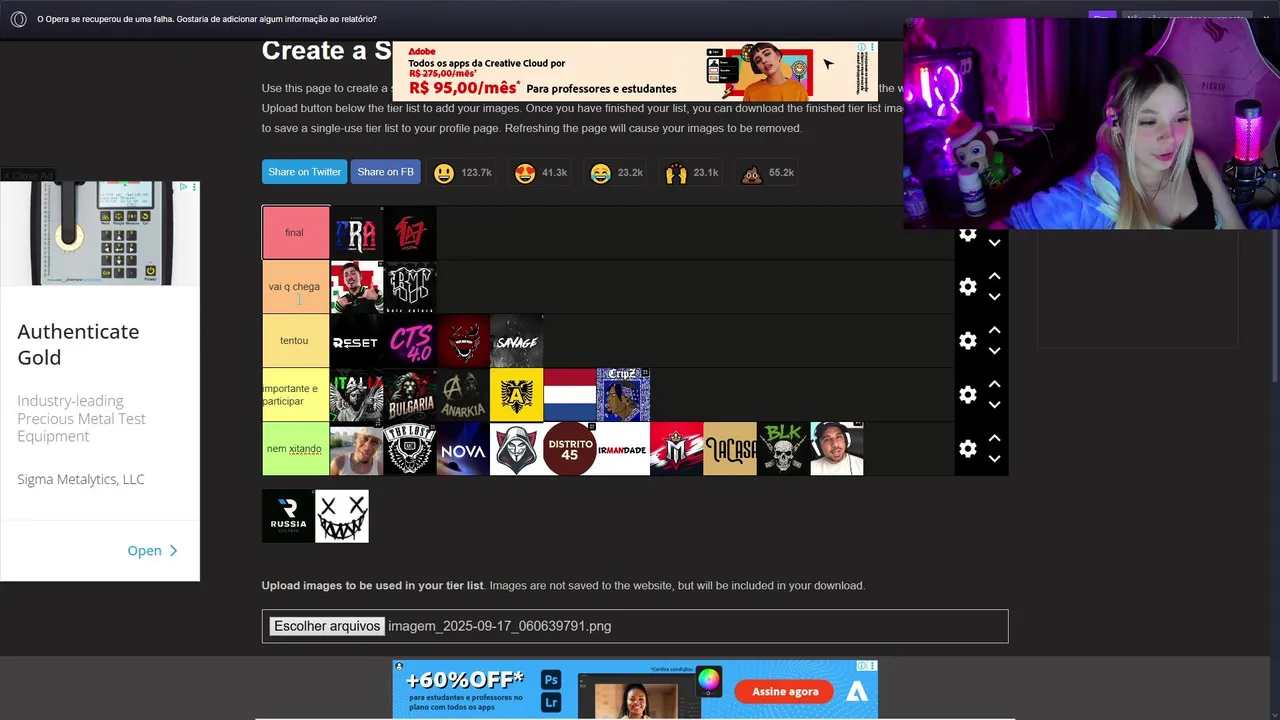The width and height of the screenshot is (1280, 720).
Task: Select the 'importante e participar' tier label
Action: [295, 395]
